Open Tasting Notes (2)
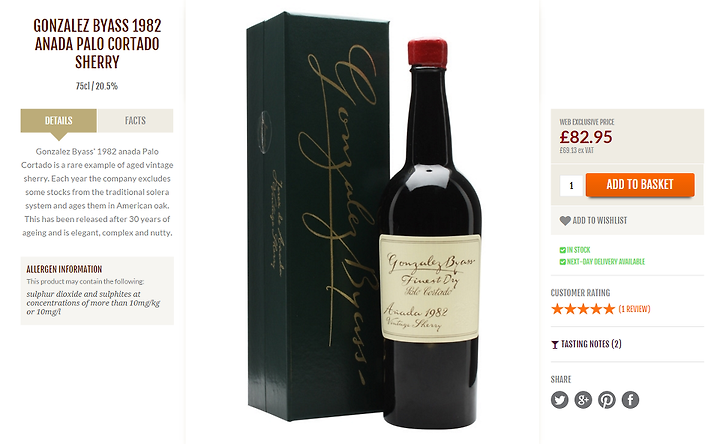 (591, 344)
